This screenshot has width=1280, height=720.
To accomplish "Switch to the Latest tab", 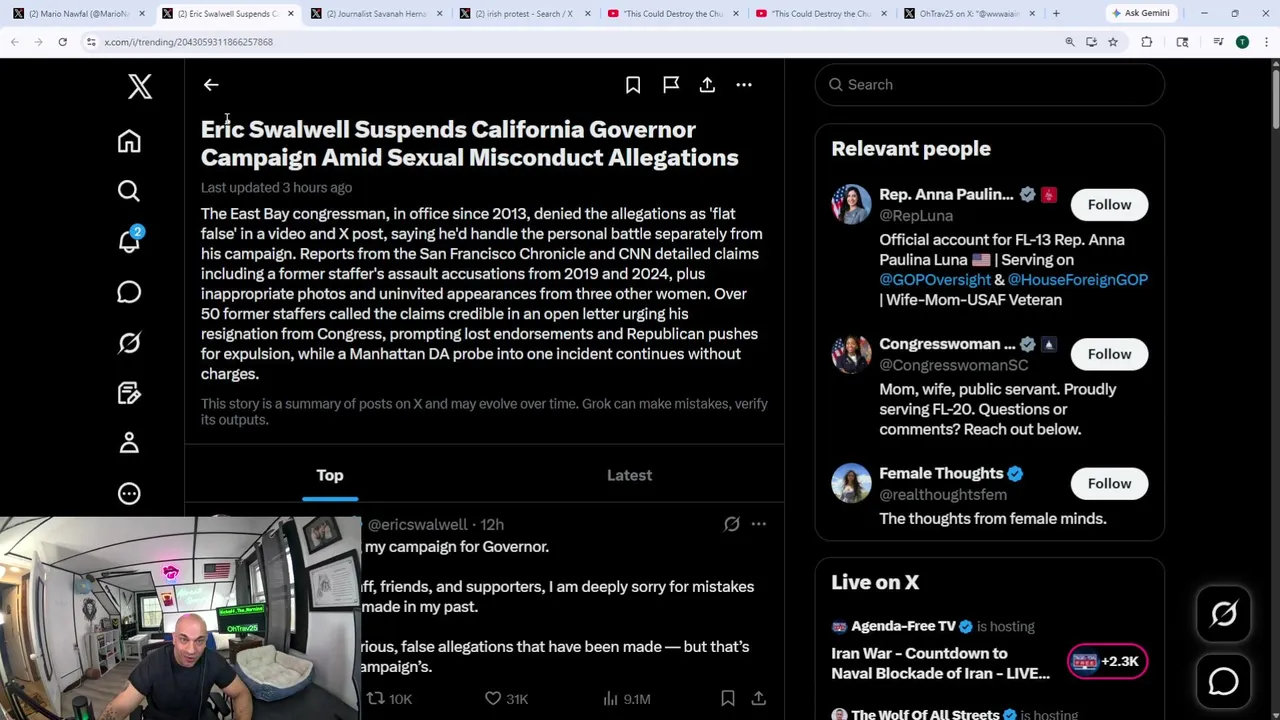I will [x=629, y=475].
